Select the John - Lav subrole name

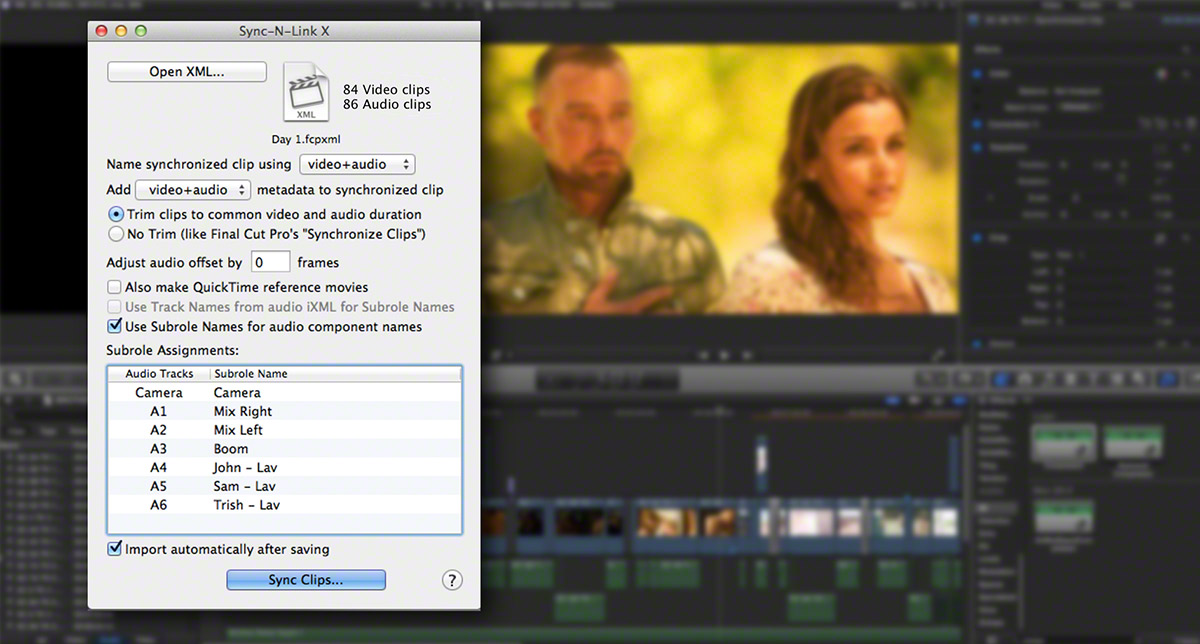pyautogui.click(x=246, y=467)
